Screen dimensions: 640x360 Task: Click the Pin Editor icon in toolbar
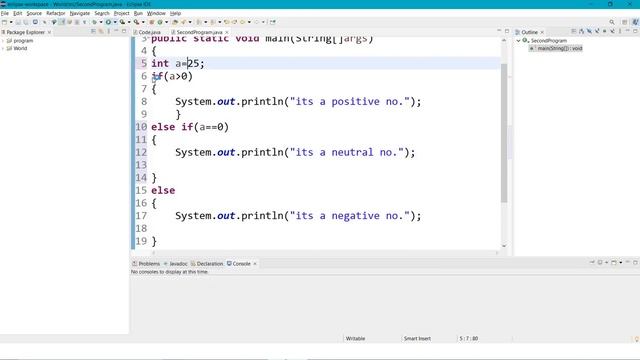click(x=272, y=22)
